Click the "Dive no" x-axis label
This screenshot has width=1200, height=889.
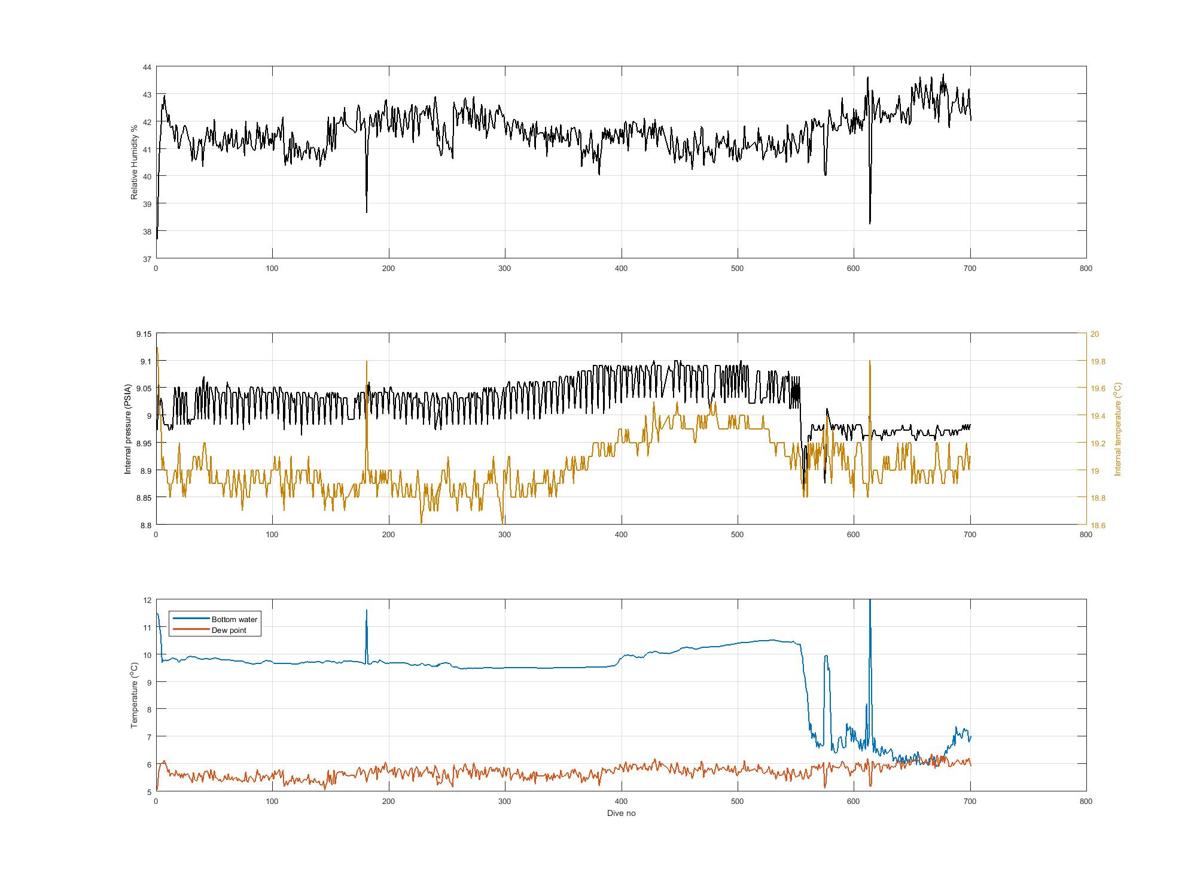(x=621, y=813)
